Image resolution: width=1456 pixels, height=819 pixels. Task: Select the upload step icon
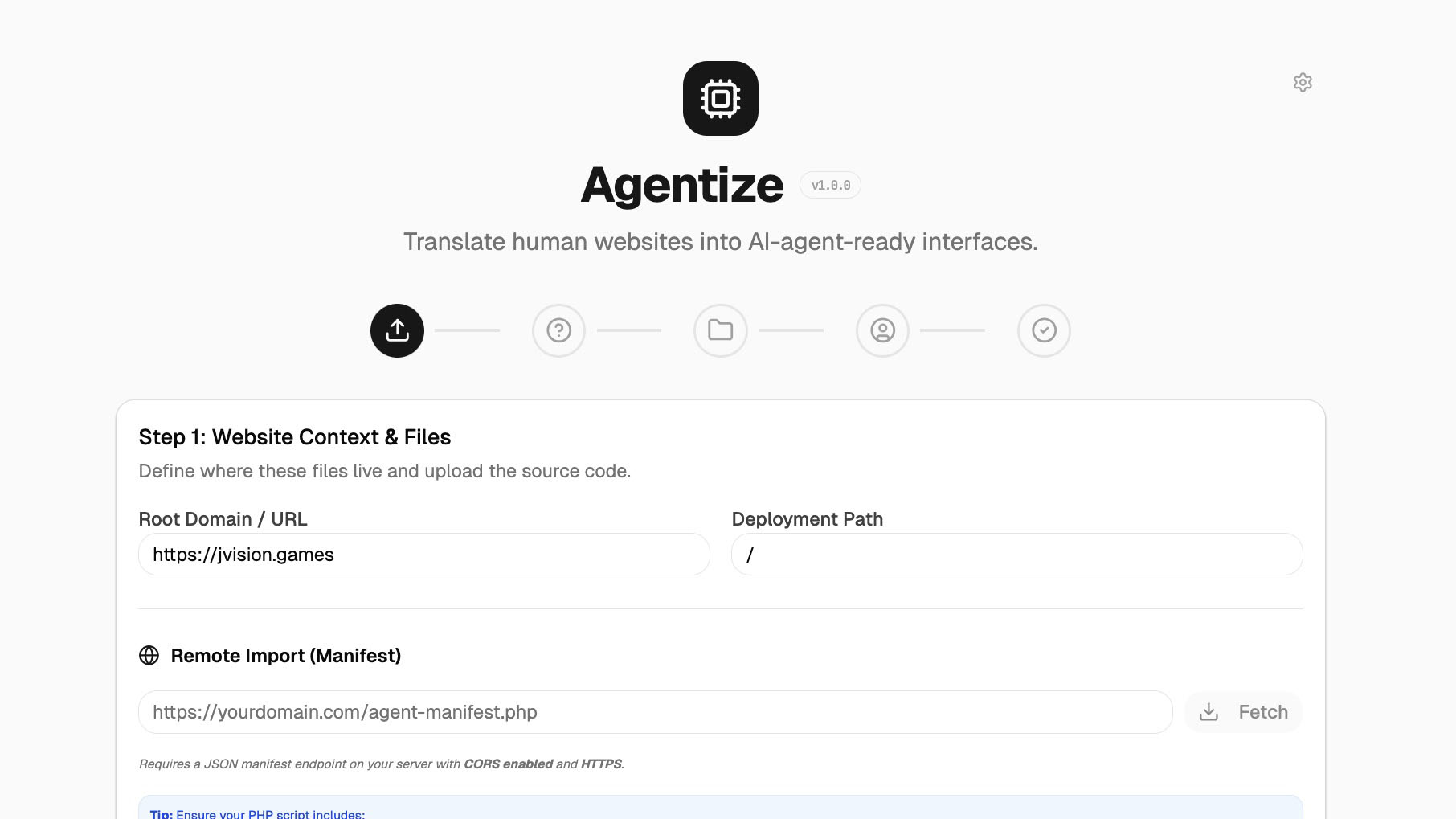(396, 330)
